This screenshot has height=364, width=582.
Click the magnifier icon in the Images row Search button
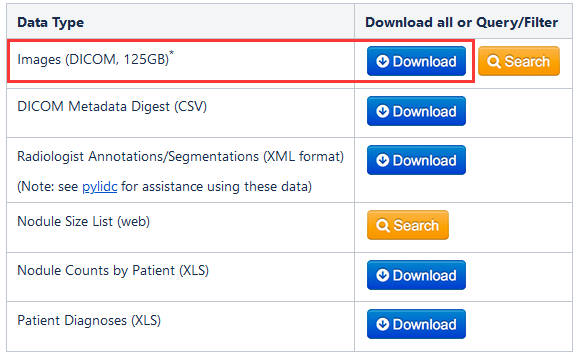pos(494,61)
